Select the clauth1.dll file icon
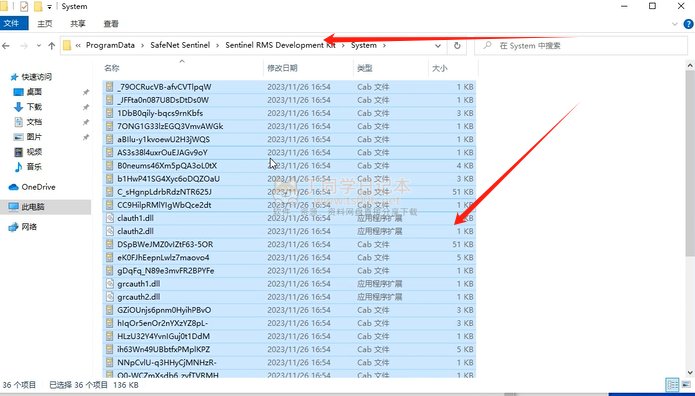695x396 pixels. (x=110, y=218)
